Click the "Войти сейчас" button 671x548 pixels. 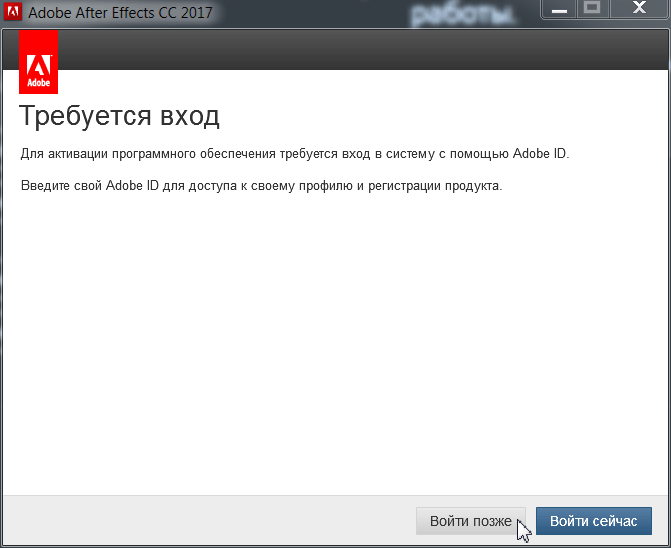click(594, 521)
